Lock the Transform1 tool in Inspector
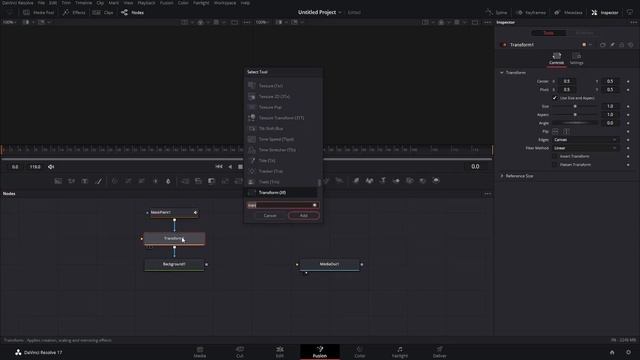Image resolution: width=640 pixels, height=360 pixels. pyautogui.click(x=622, y=44)
